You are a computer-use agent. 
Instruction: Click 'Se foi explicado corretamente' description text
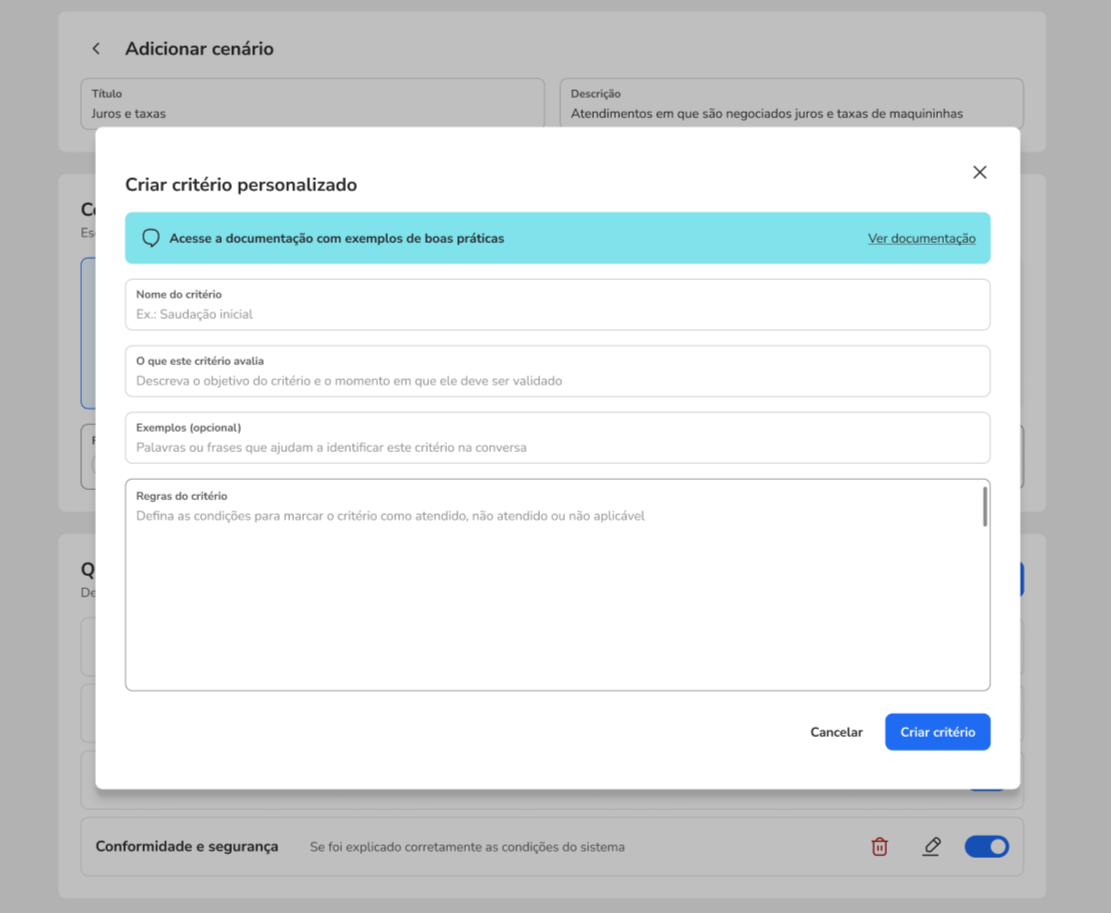[467, 847]
